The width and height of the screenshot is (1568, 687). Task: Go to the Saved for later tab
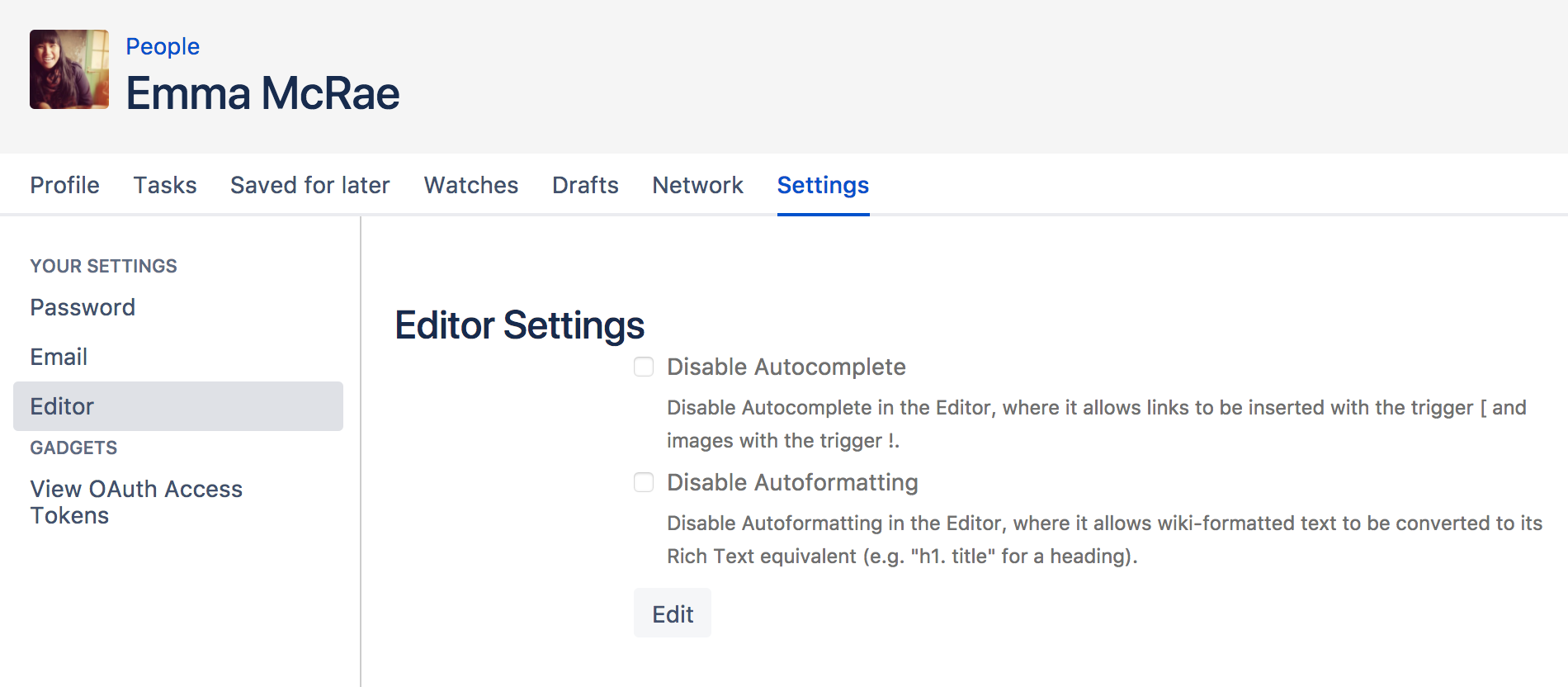tap(309, 185)
